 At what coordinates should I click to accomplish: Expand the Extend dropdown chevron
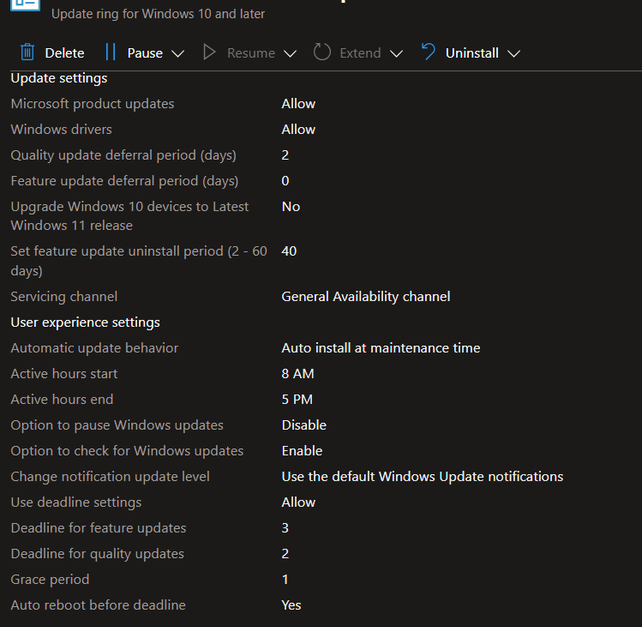(x=396, y=54)
